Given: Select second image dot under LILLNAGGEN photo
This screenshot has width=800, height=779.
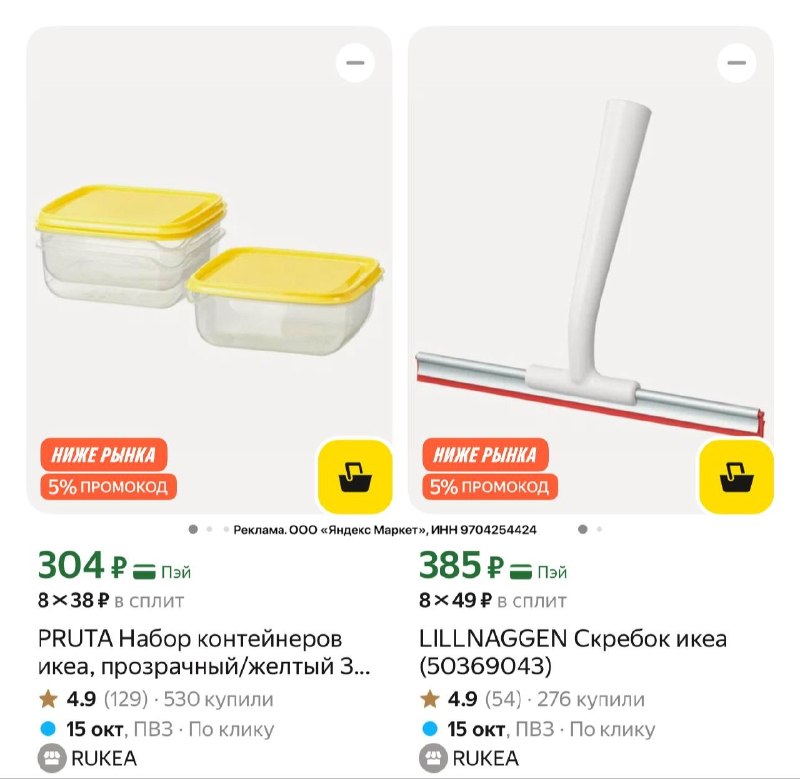Looking at the screenshot, I should tap(599, 530).
